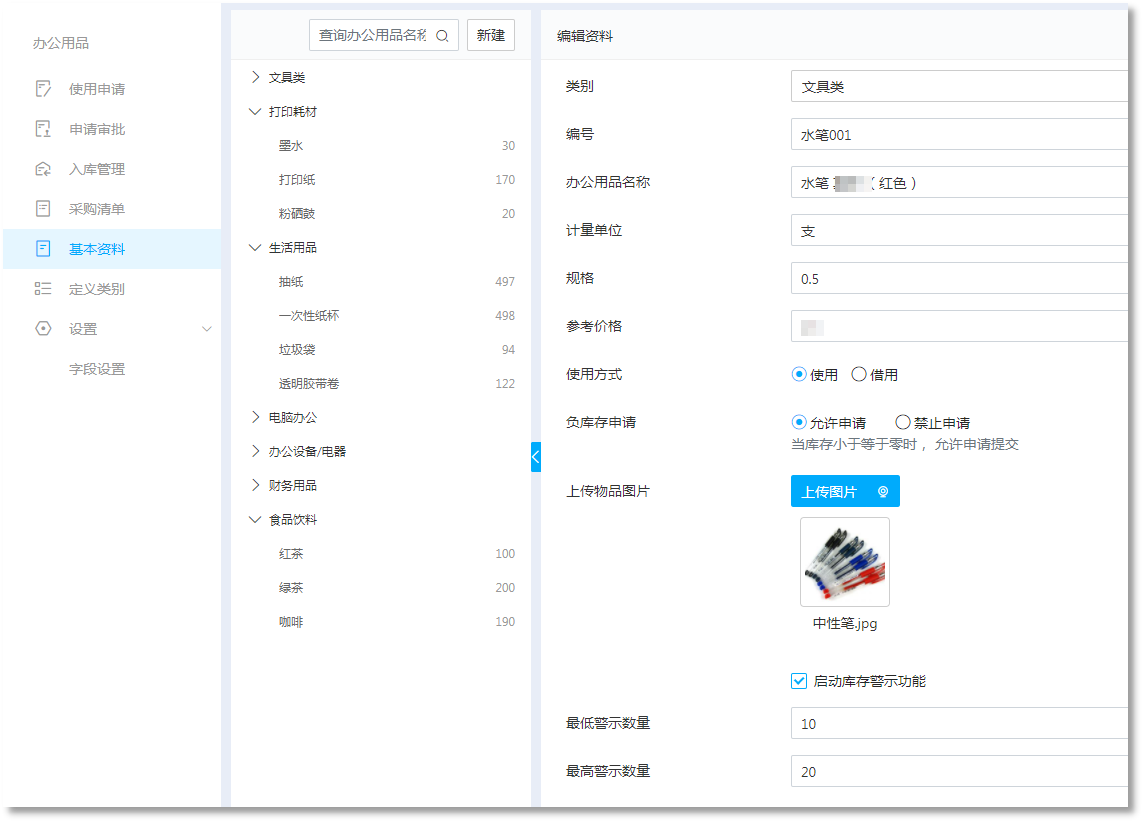The image size is (1144, 823).
Task: Click the 设置 hexagon icon
Action: [x=43, y=329]
